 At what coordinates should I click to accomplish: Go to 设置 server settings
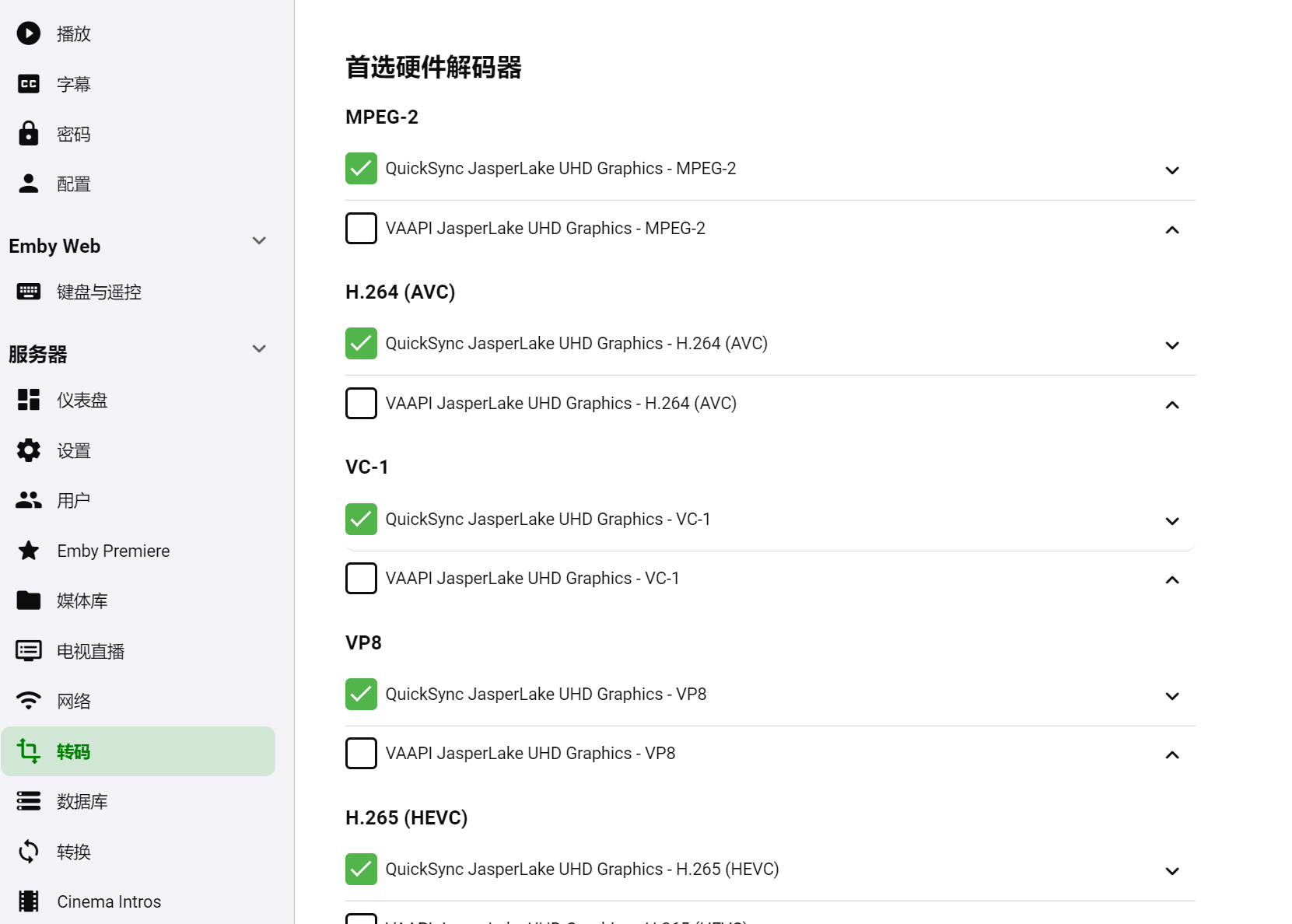click(73, 450)
